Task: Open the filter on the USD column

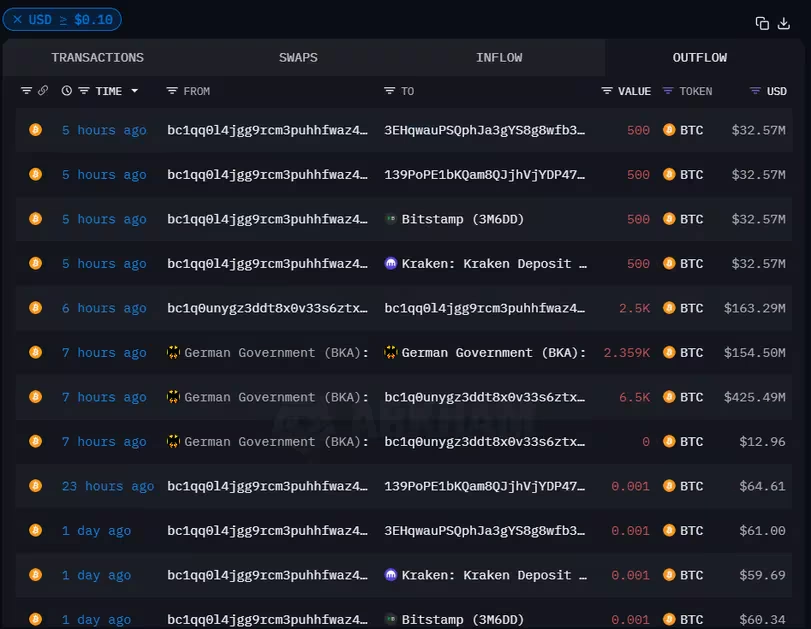Action: tap(755, 91)
